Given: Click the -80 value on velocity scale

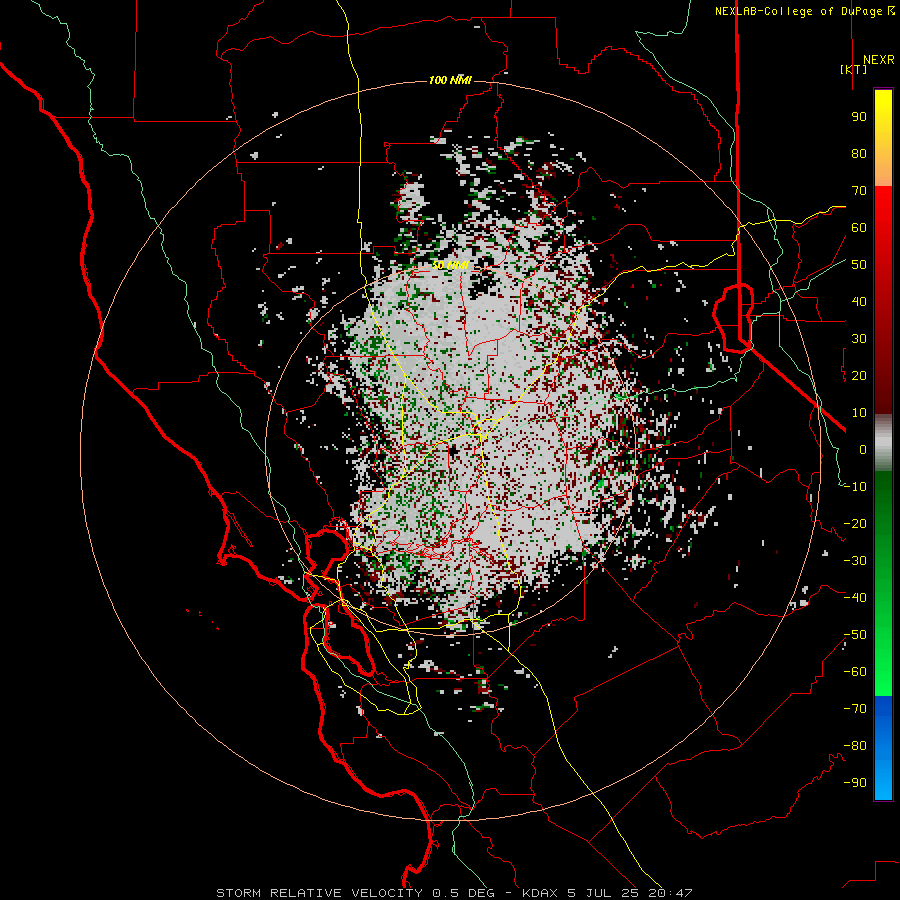Looking at the screenshot, I should (x=855, y=746).
